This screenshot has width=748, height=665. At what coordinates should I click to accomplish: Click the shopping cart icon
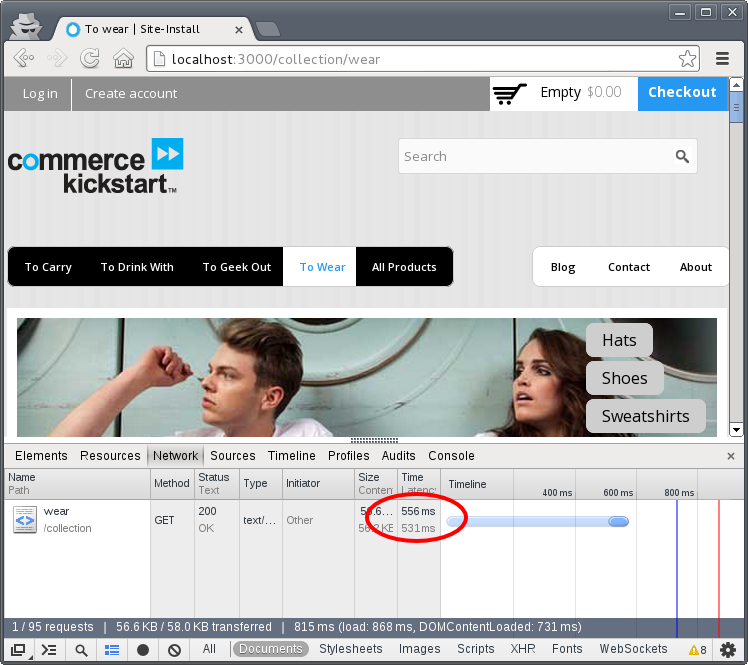509,93
